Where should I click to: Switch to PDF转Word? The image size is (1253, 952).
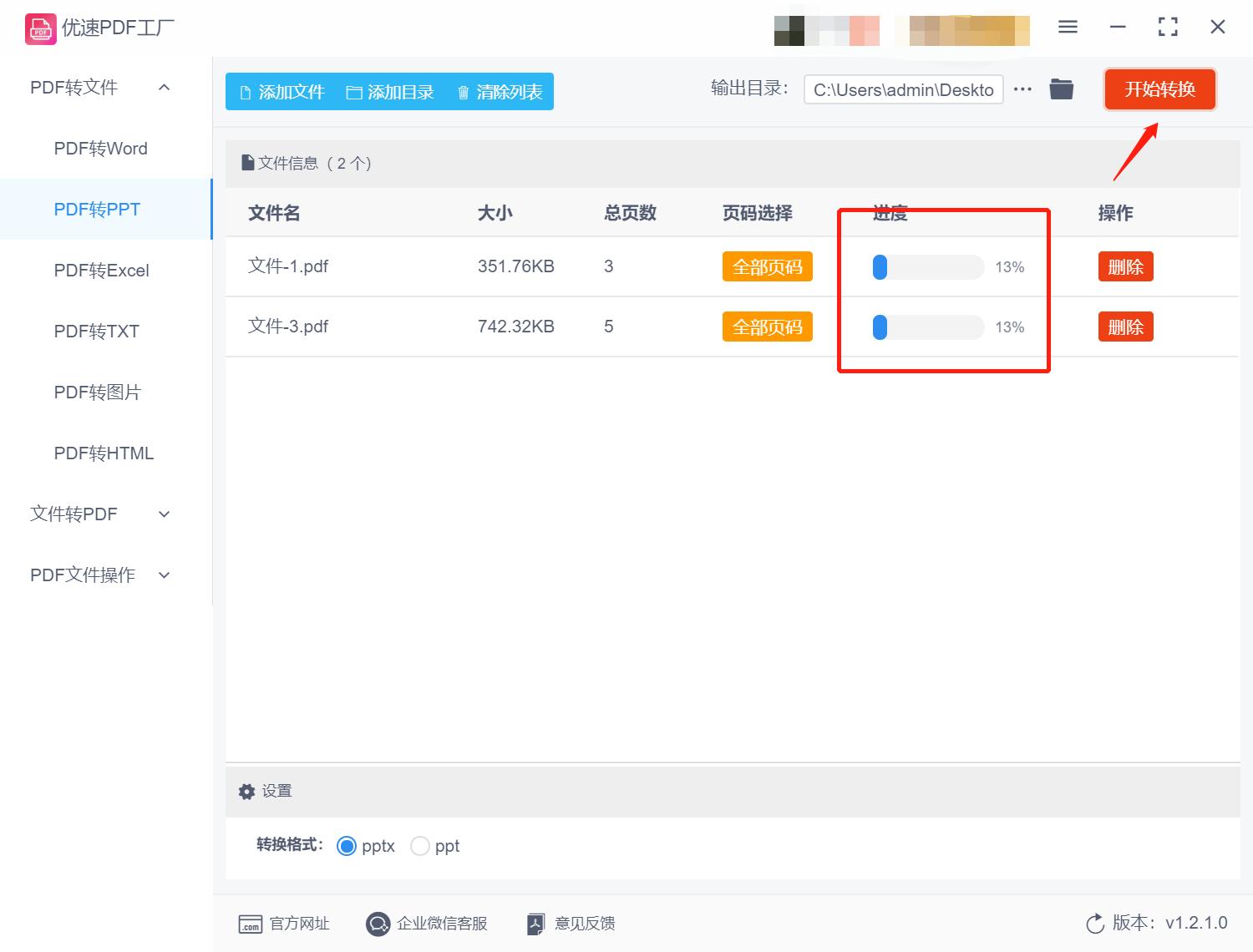(x=100, y=148)
